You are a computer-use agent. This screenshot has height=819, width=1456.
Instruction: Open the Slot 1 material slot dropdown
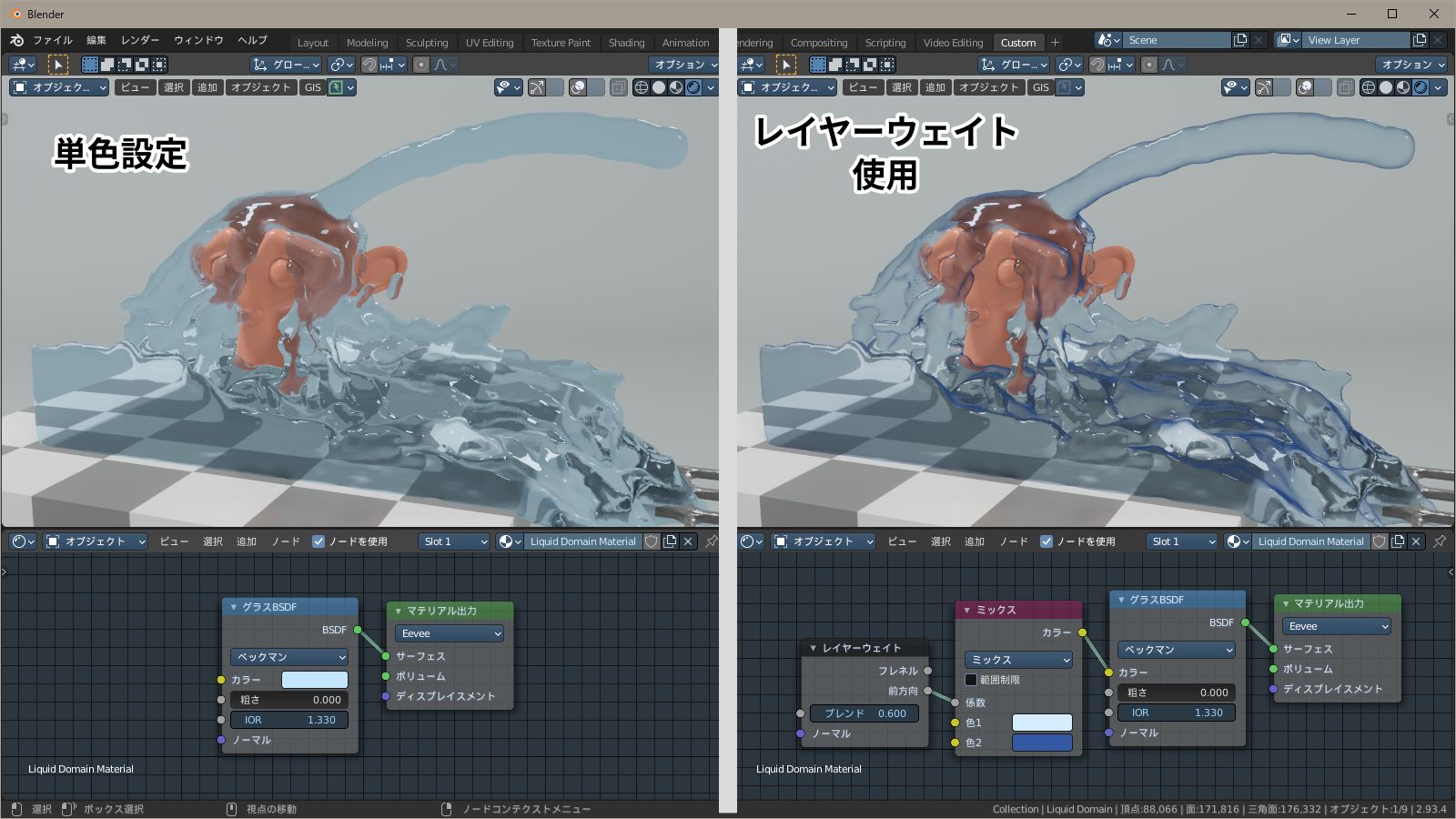point(452,541)
